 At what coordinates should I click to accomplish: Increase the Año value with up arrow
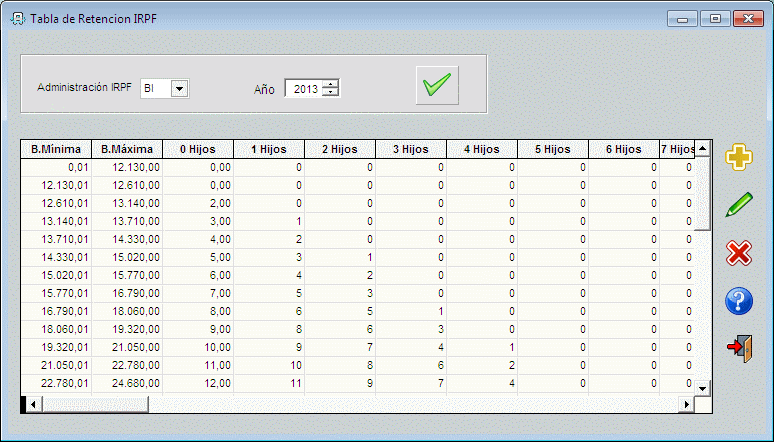(x=331, y=84)
